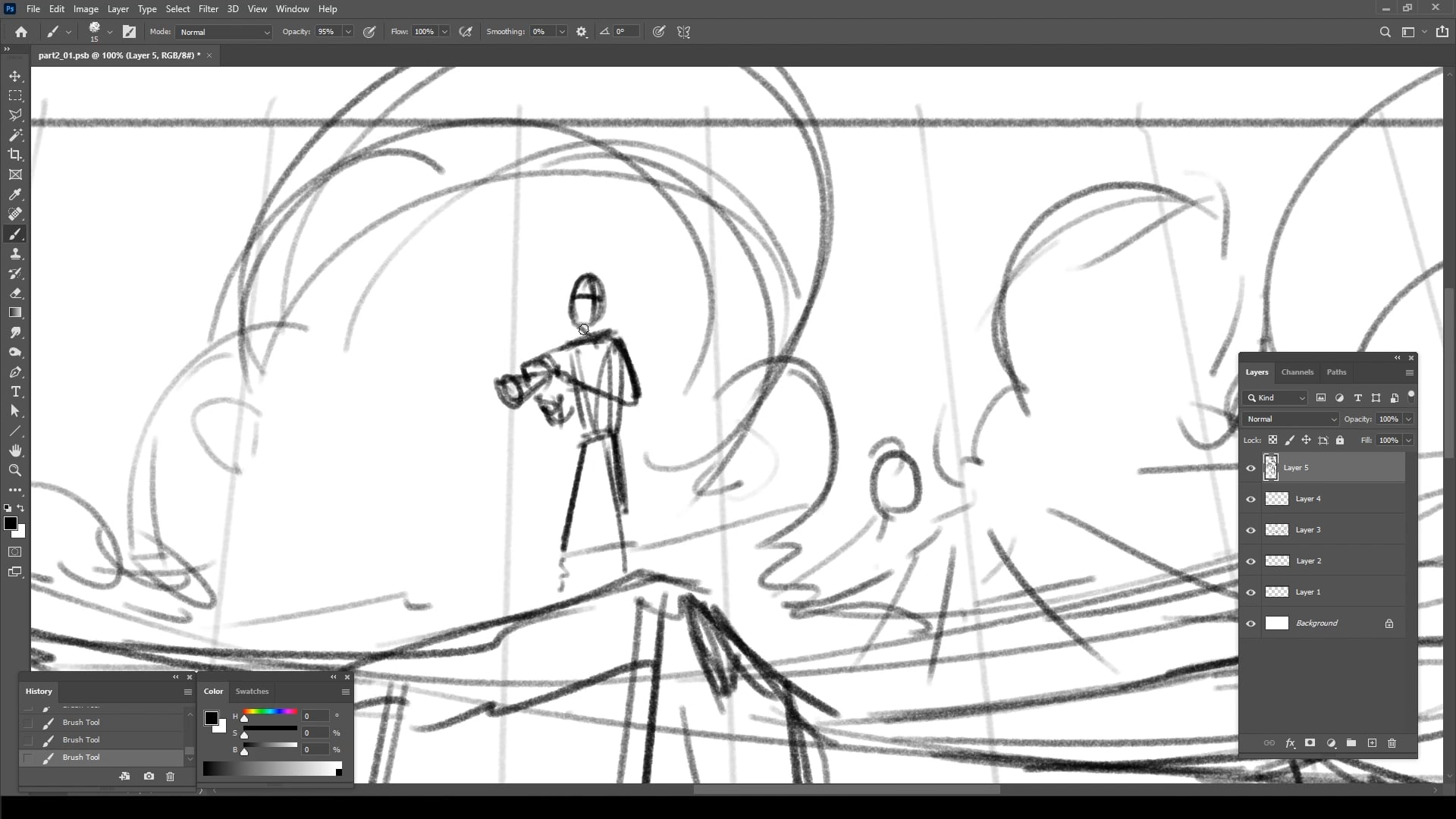The height and width of the screenshot is (819, 1456).
Task: Toggle lock transparent pixels
Action: (1273, 441)
